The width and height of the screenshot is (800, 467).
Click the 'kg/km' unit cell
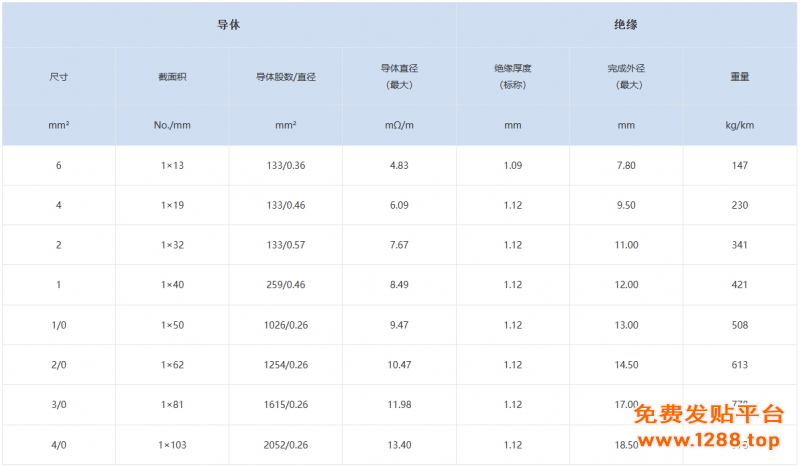pos(740,125)
